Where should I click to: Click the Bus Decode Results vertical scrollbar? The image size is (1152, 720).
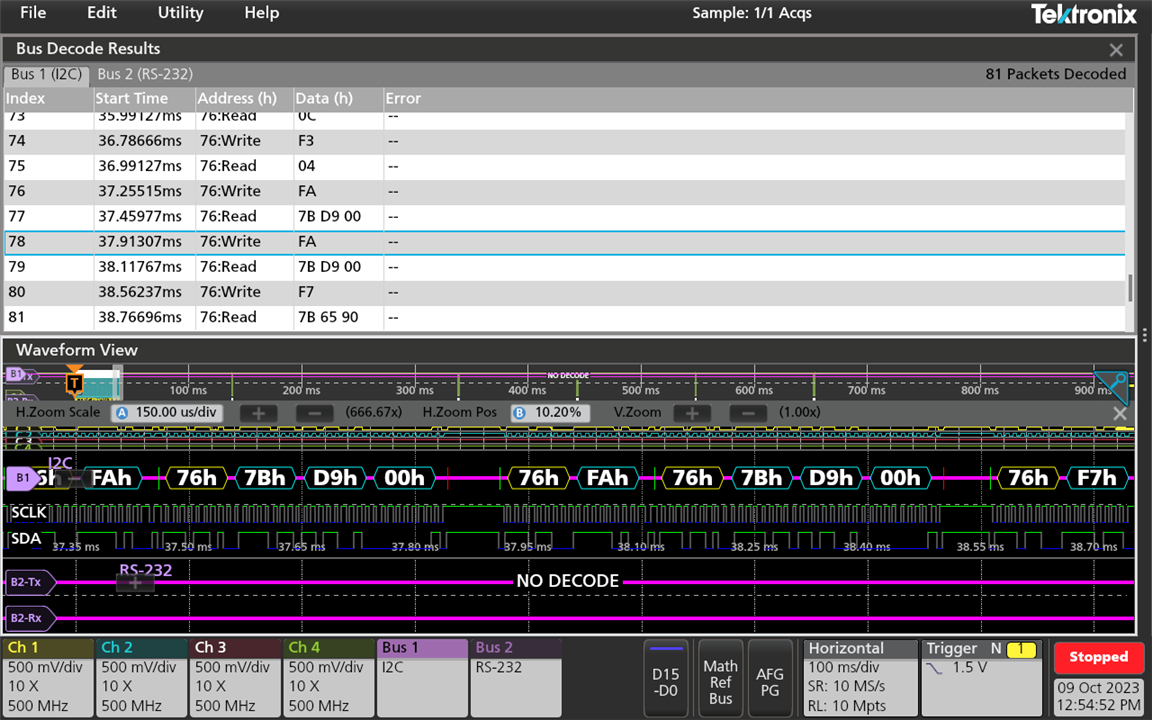pos(1131,288)
